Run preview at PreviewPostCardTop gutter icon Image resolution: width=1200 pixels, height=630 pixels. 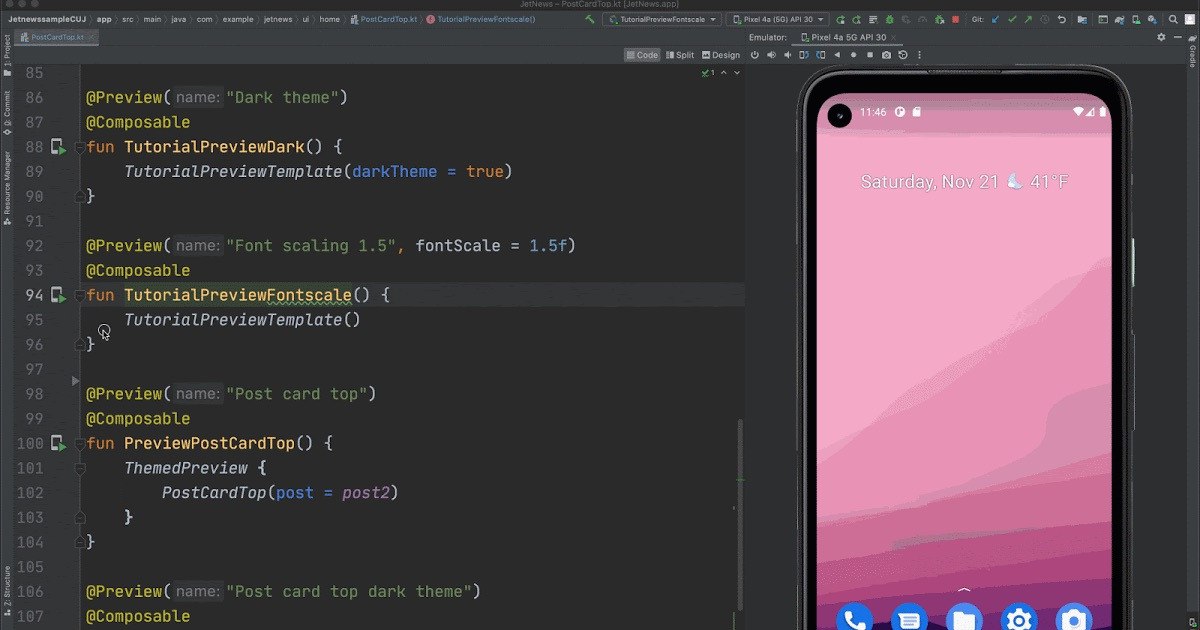(59, 443)
